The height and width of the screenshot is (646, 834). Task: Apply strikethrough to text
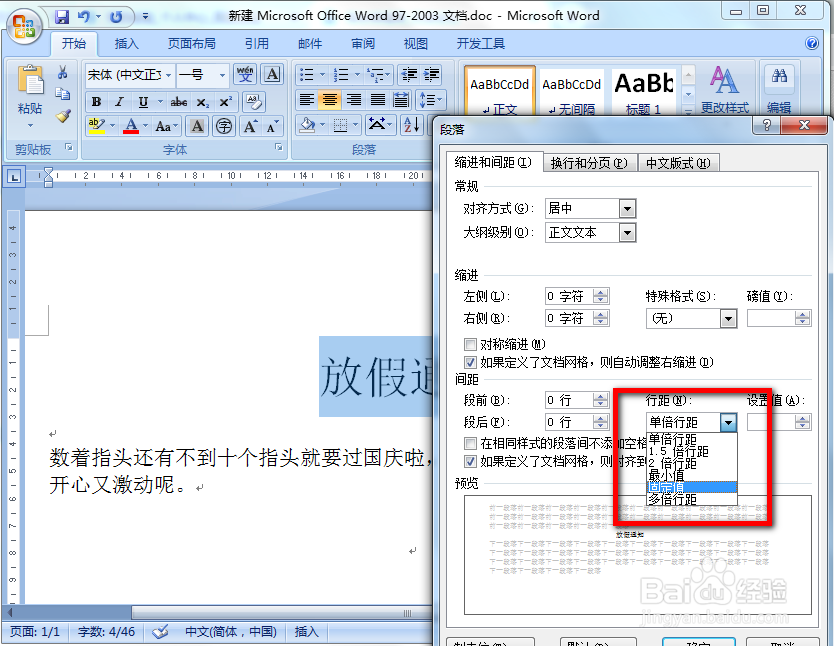pyautogui.click(x=179, y=102)
